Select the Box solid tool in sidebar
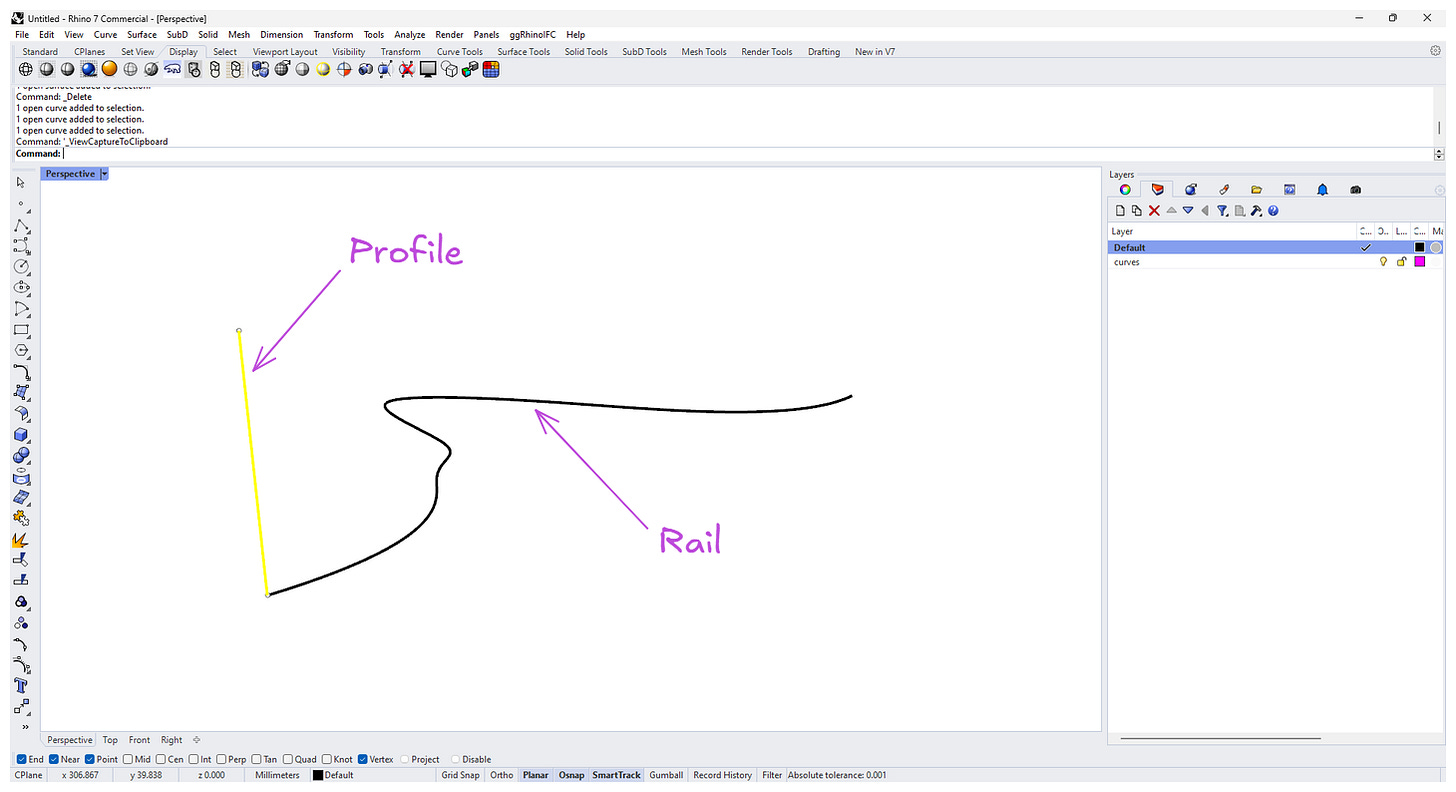The image size is (1456, 792). [x=21, y=435]
